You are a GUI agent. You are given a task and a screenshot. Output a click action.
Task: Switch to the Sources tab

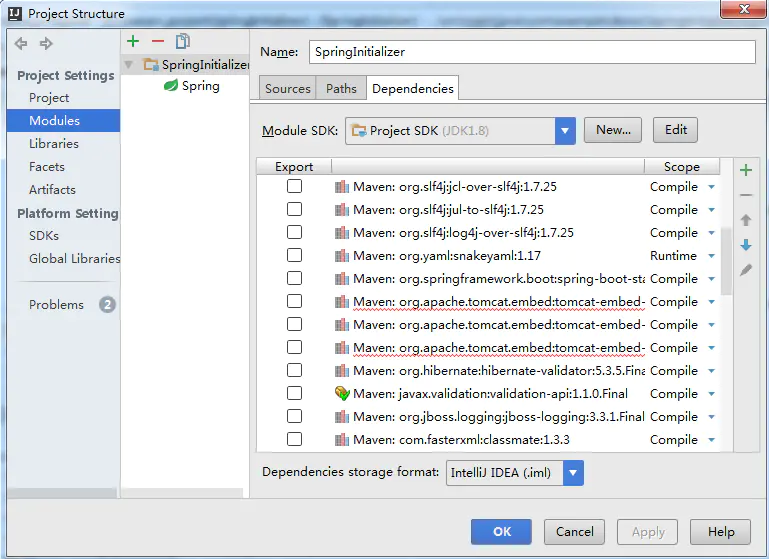pos(287,88)
